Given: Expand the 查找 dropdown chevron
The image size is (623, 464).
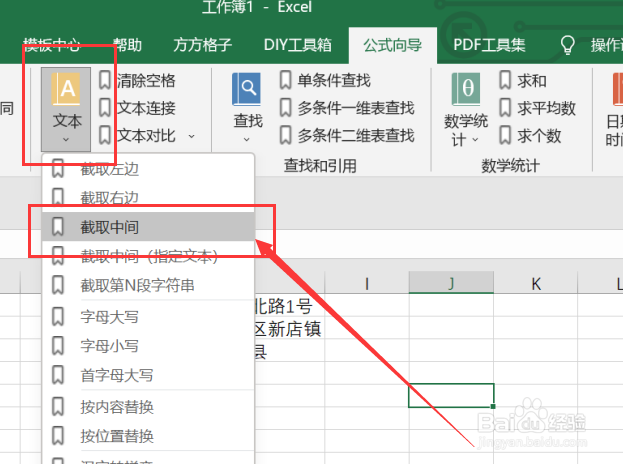Looking at the screenshot, I should tap(246, 139).
